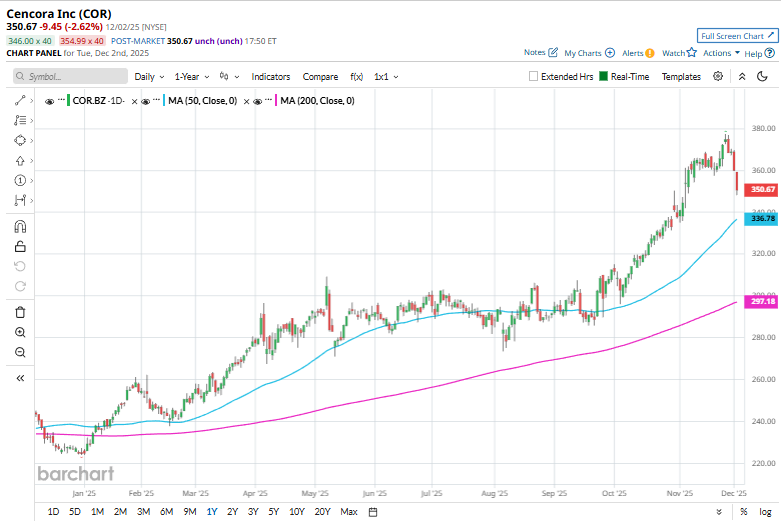This screenshot has height=526, width=781.
Task: Select the 6M time range
Action: 166,512
